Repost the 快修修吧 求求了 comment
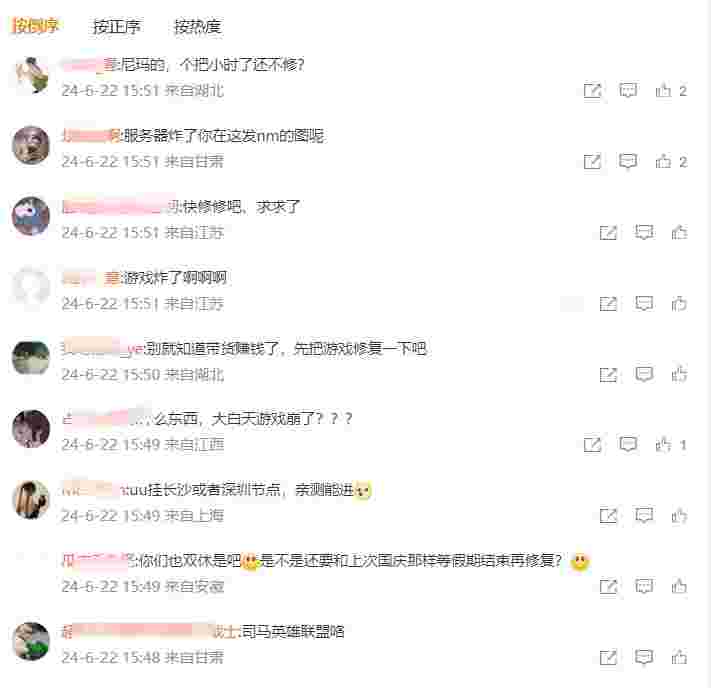The height and width of the screenshot is (688, 711). (x=608, y=233)
